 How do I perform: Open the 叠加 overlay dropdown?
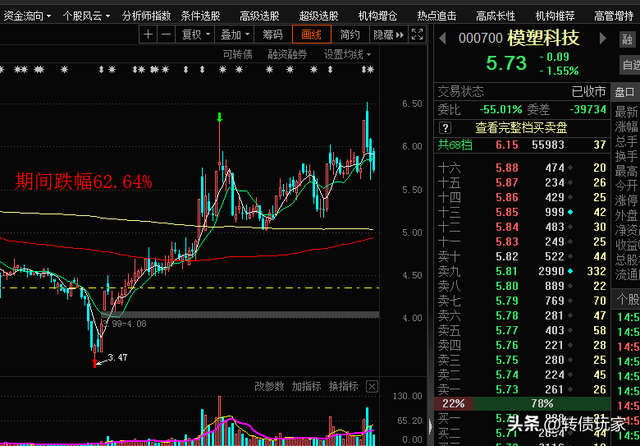235,35
